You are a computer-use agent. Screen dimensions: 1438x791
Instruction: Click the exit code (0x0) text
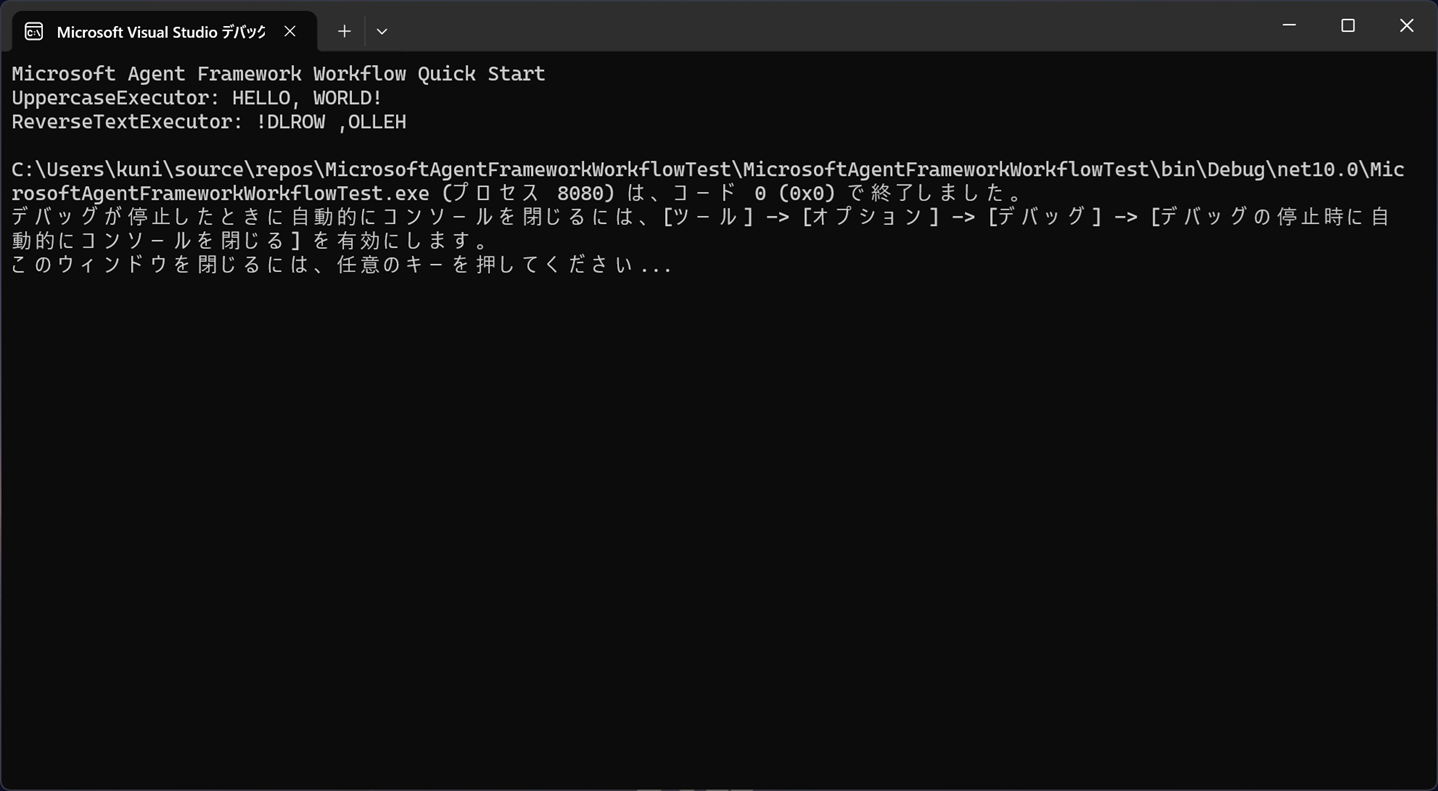coord(806,194)
